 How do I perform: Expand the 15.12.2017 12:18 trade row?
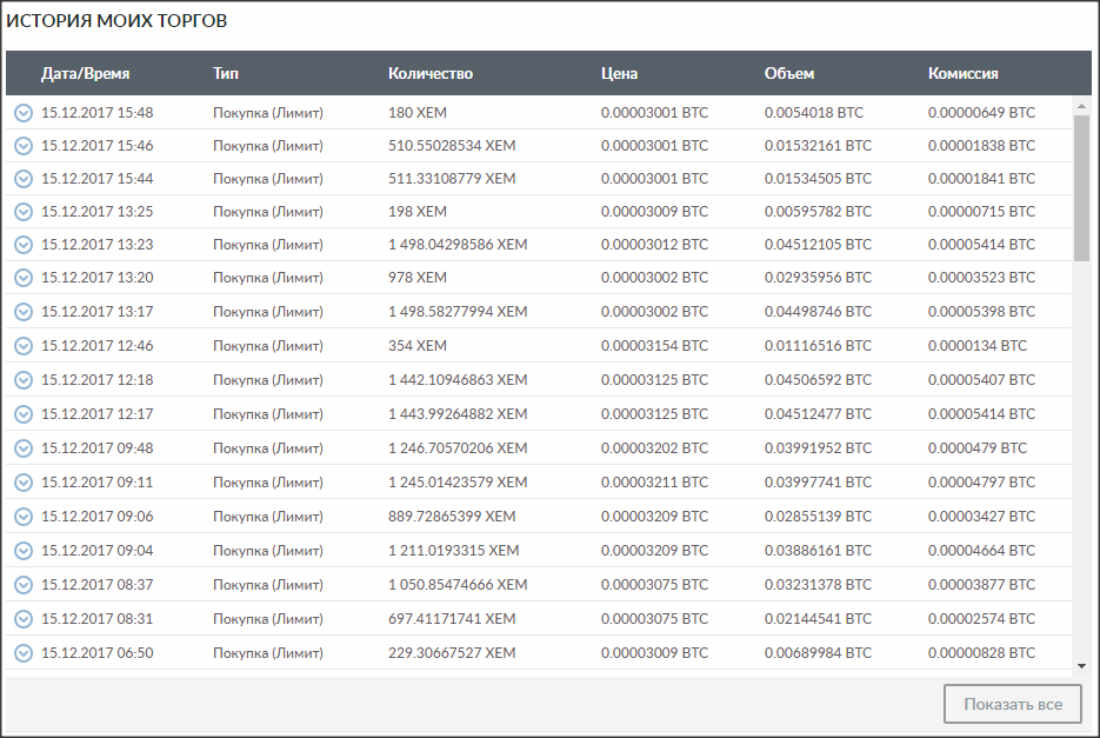point(23,380)
